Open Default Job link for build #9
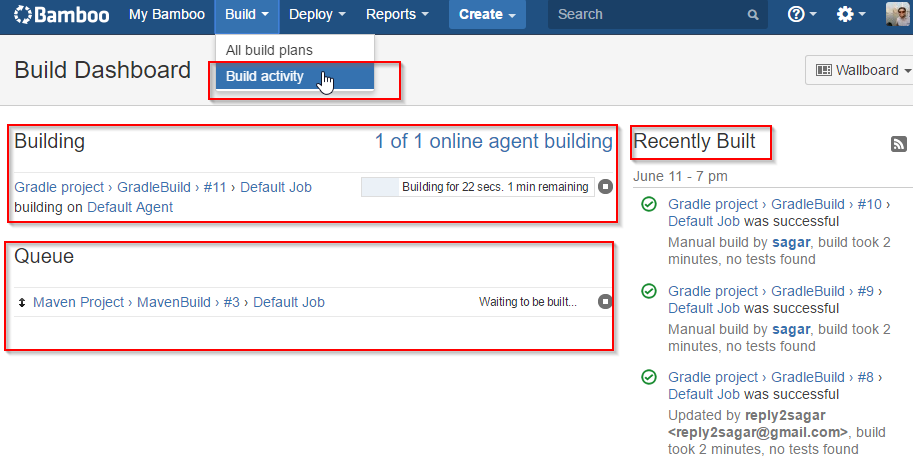 pos(703,308)
